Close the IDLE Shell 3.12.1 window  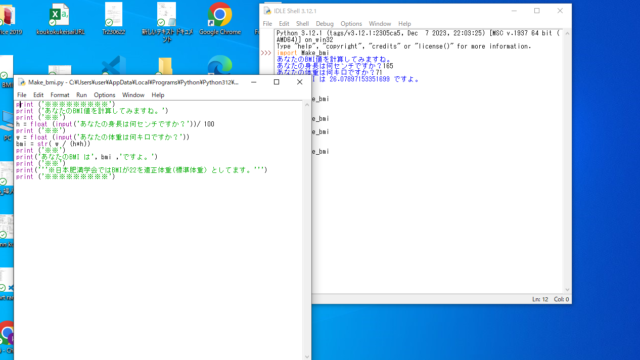[560, 11]
